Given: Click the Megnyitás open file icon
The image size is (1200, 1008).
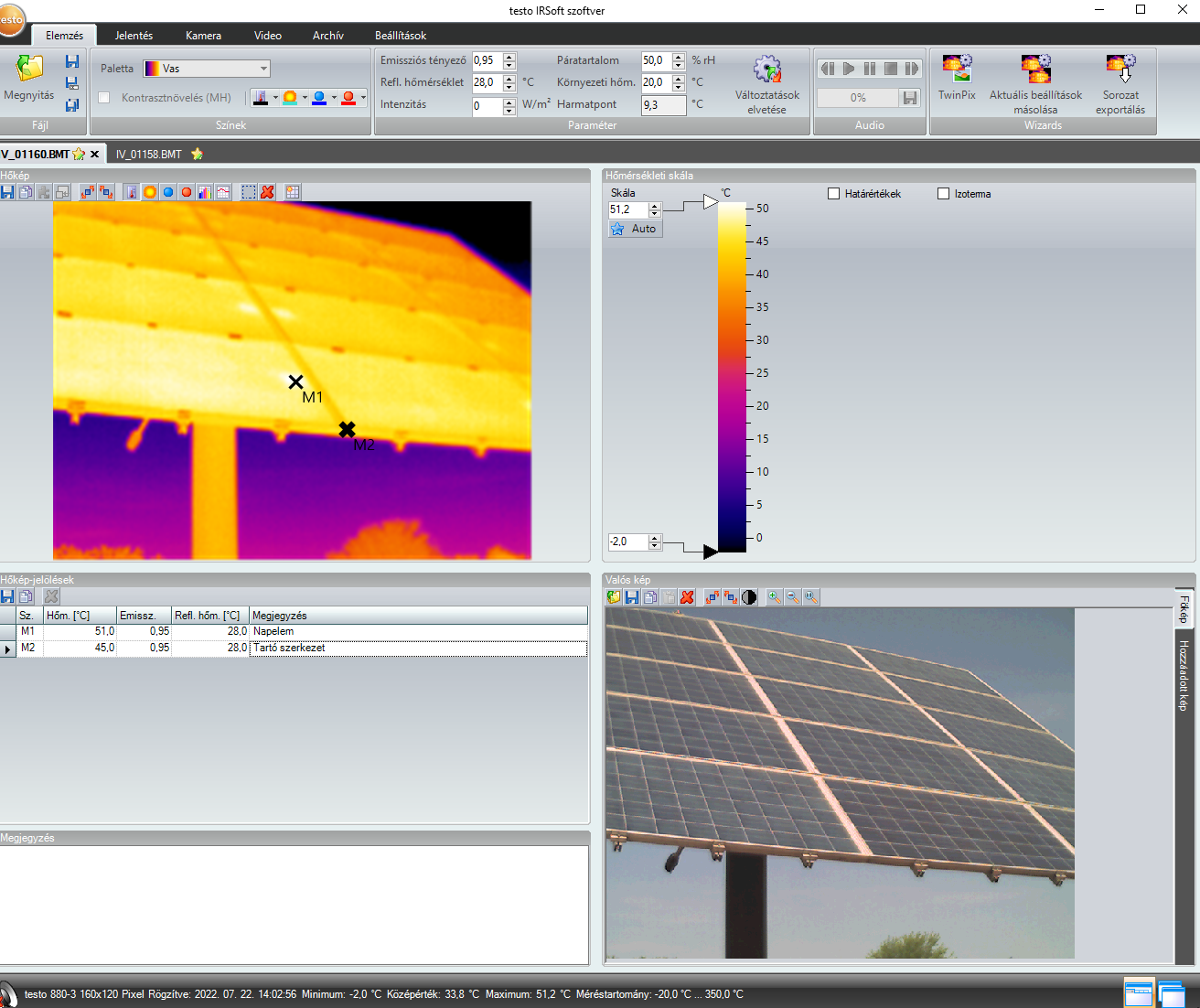Looking at the screenshot, I should pyautogui.click(x=29, y=70).
